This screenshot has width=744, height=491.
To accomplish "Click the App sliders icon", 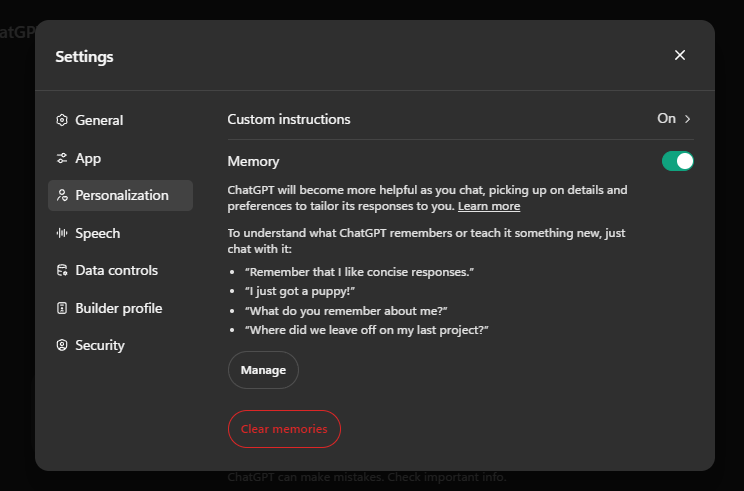I will (x=62, y=158).
